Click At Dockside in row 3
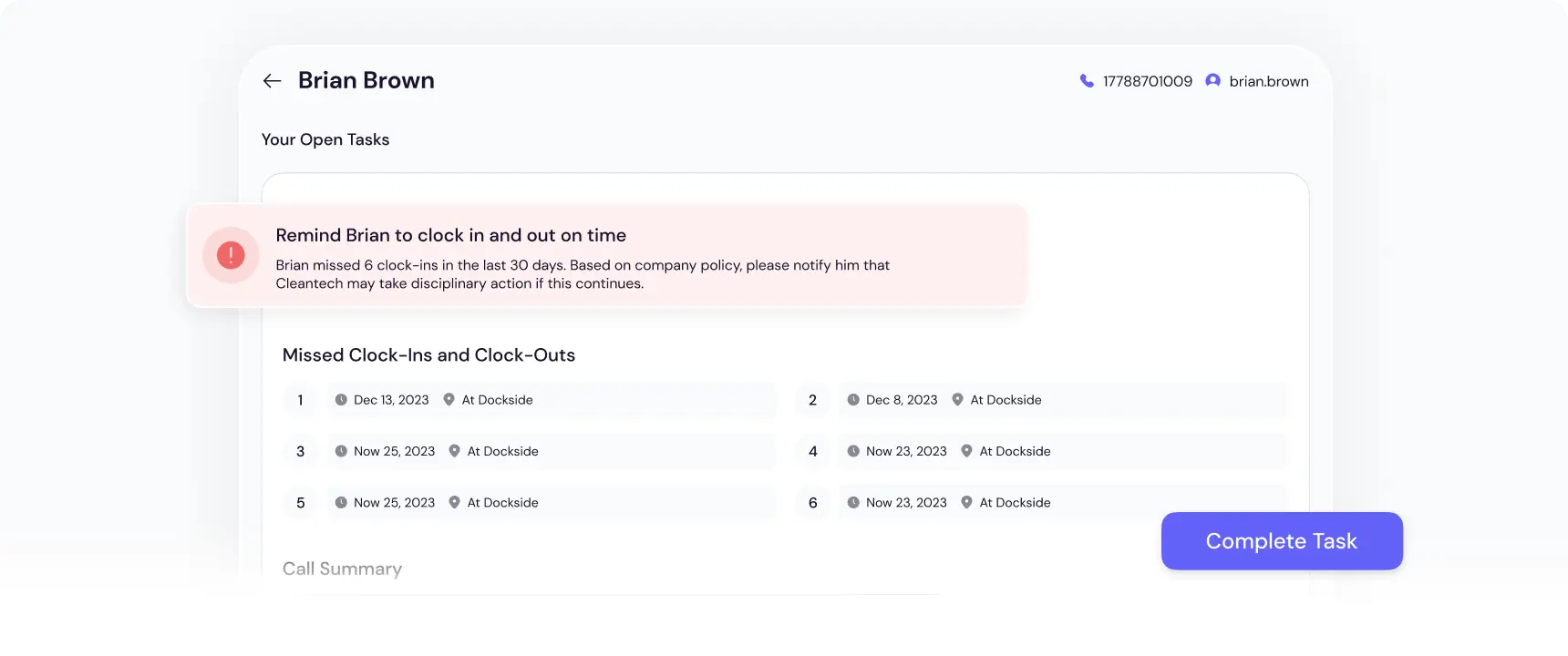The height and width of the screenshot is (656, 1568). [502, 451]
